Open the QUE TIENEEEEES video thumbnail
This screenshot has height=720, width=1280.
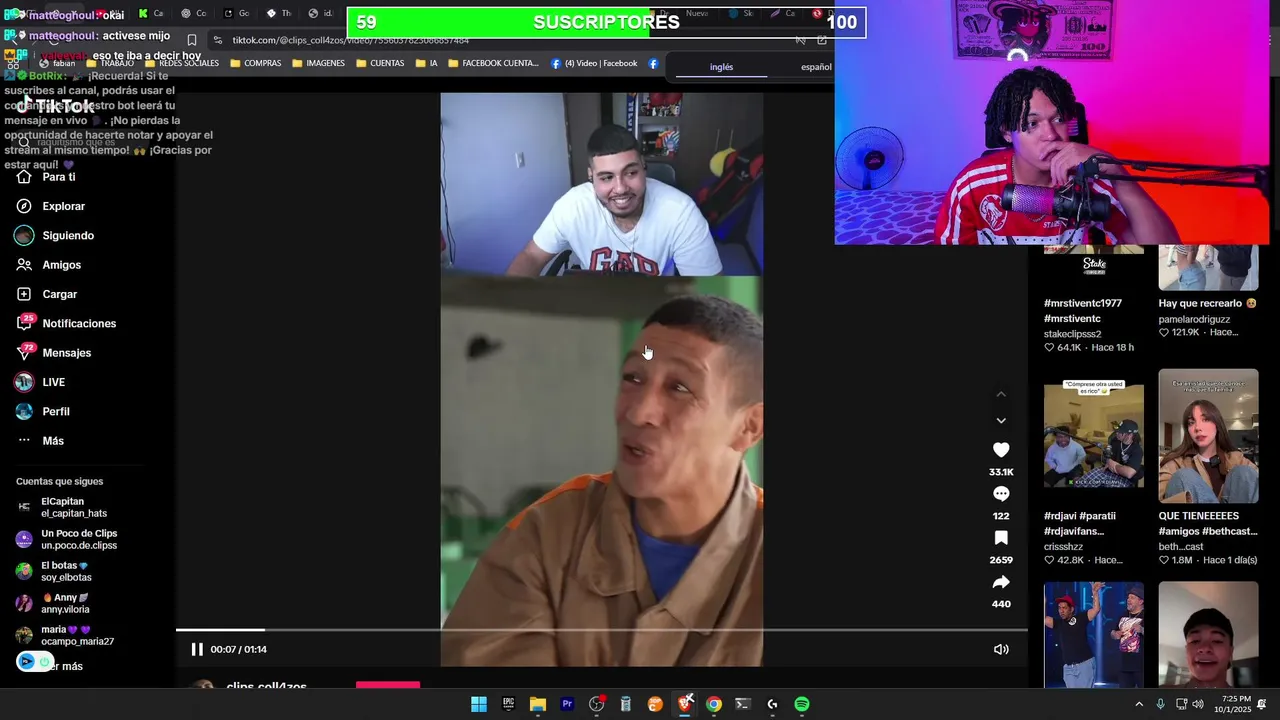coord(1208,436)
